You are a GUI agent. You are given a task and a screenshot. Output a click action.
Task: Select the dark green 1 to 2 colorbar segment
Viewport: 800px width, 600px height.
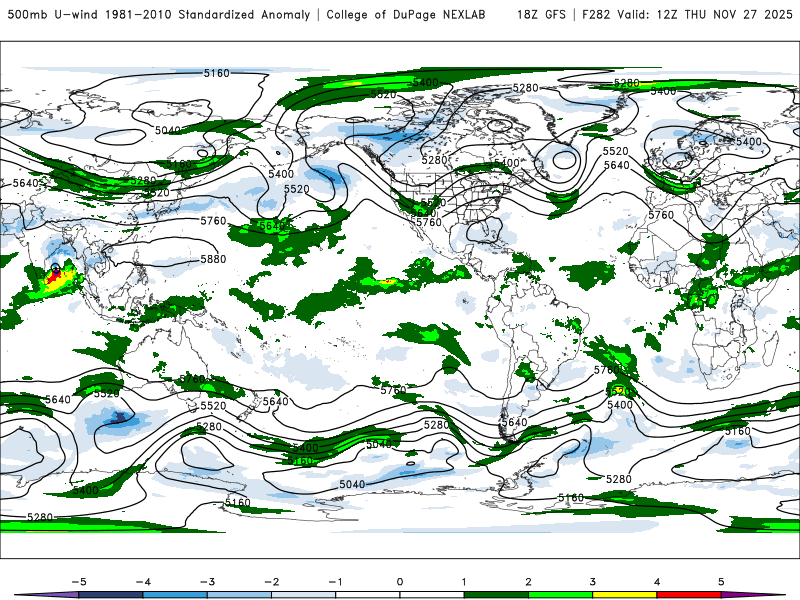tap(496, 595)
